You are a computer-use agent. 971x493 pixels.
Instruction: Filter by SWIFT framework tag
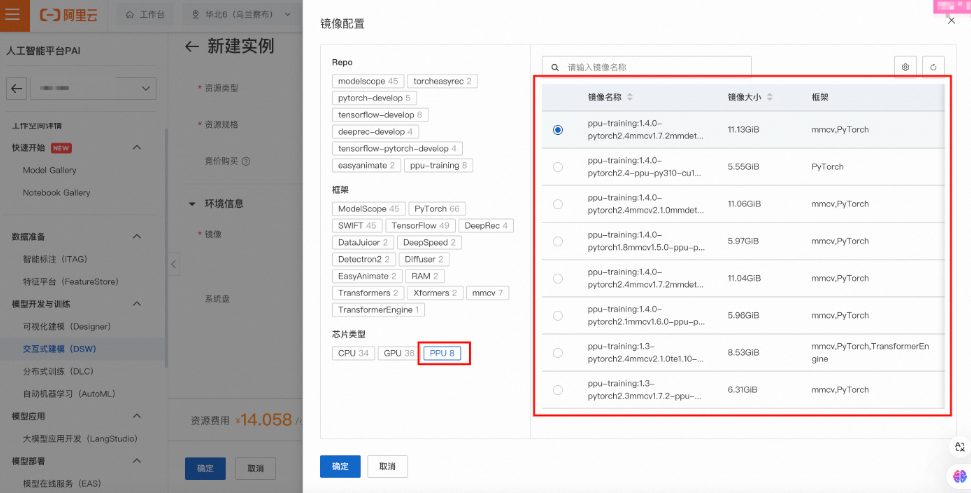click(x=357, y=225)
